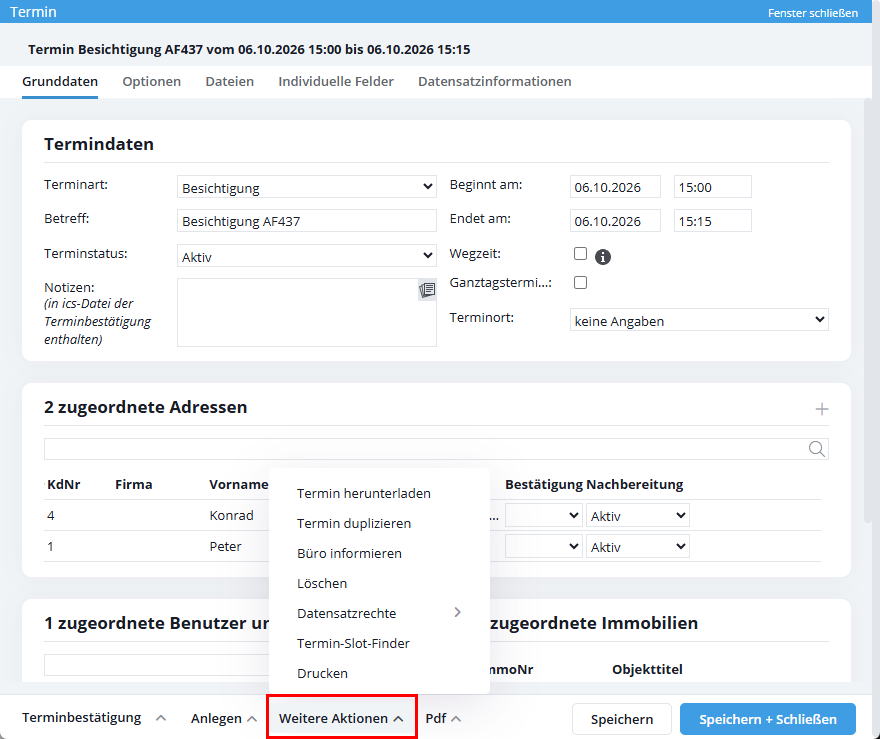880x739 pixels.
Task: Open Bestätigung dropdown in Konrad's row
Action: (543, 515)
